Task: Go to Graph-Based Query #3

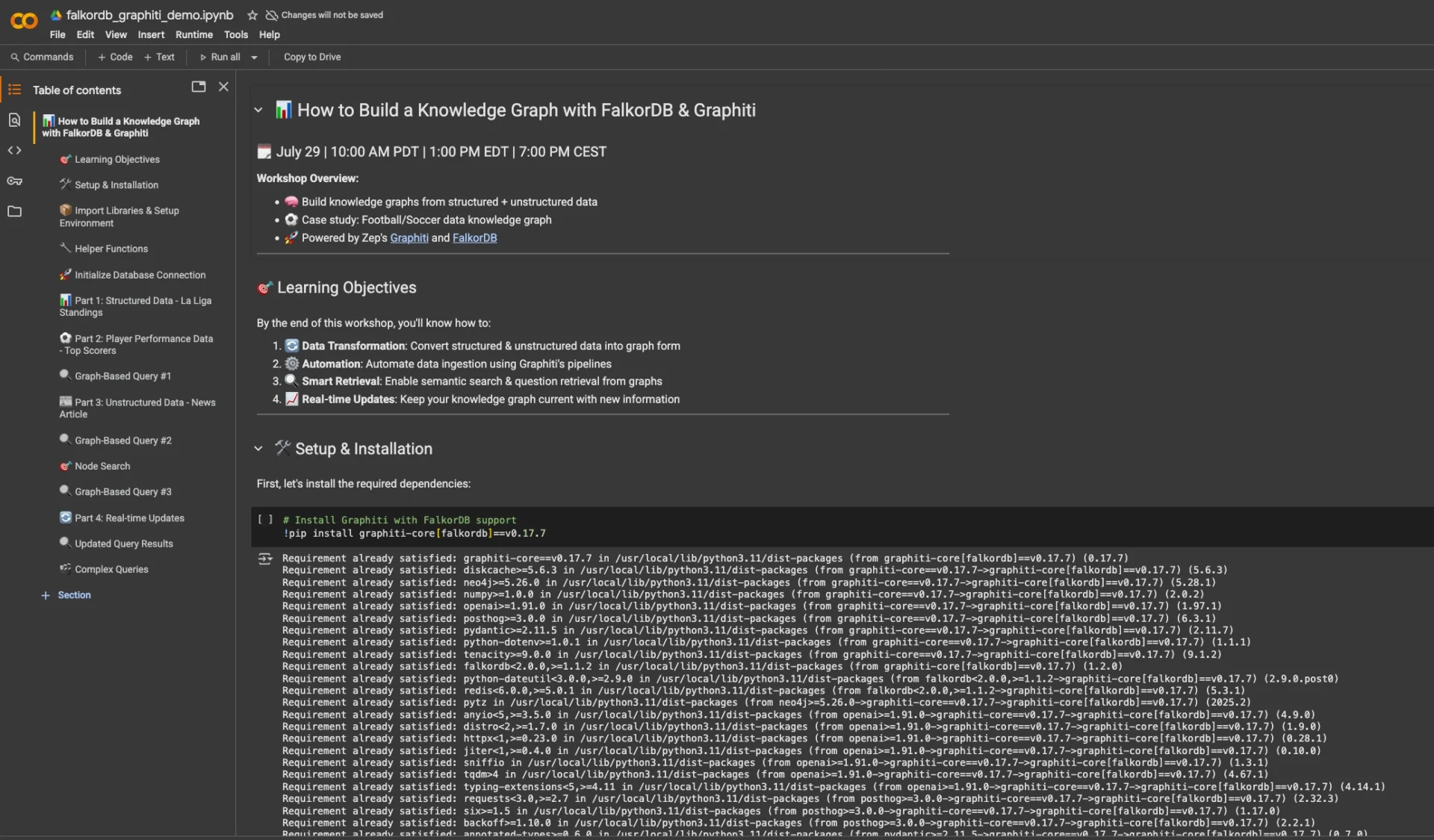Action: (x=116, y=491)
